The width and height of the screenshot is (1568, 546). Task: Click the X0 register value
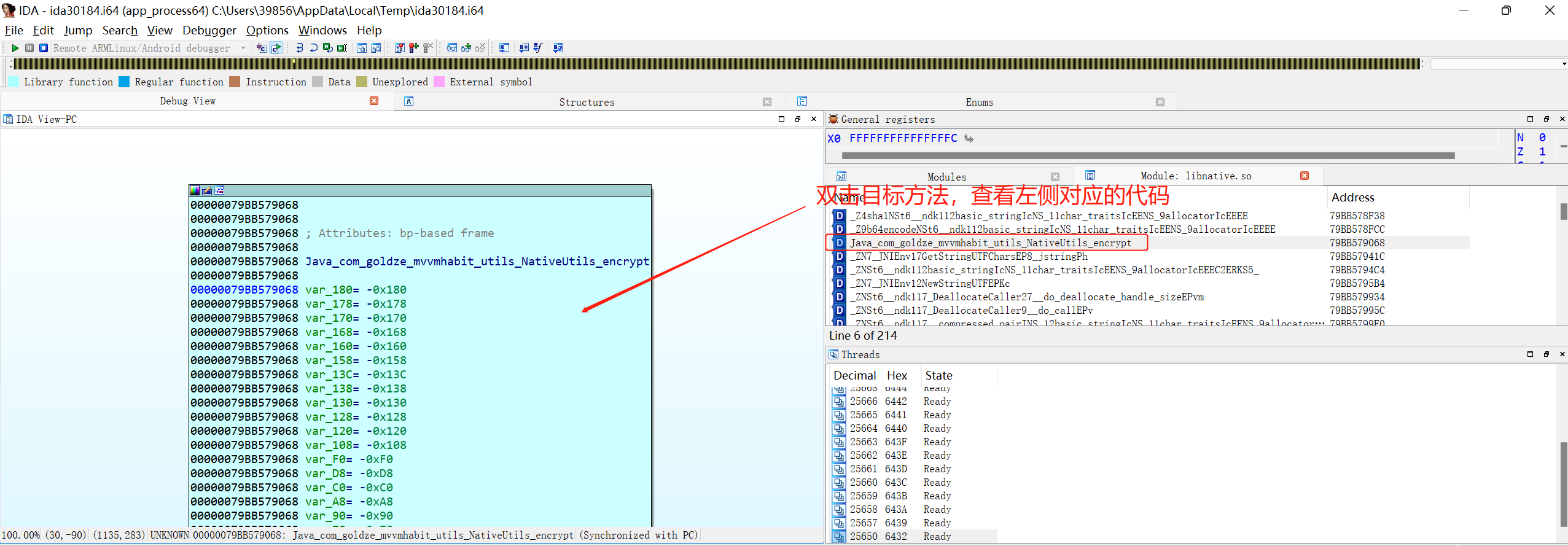coord(903,138)
